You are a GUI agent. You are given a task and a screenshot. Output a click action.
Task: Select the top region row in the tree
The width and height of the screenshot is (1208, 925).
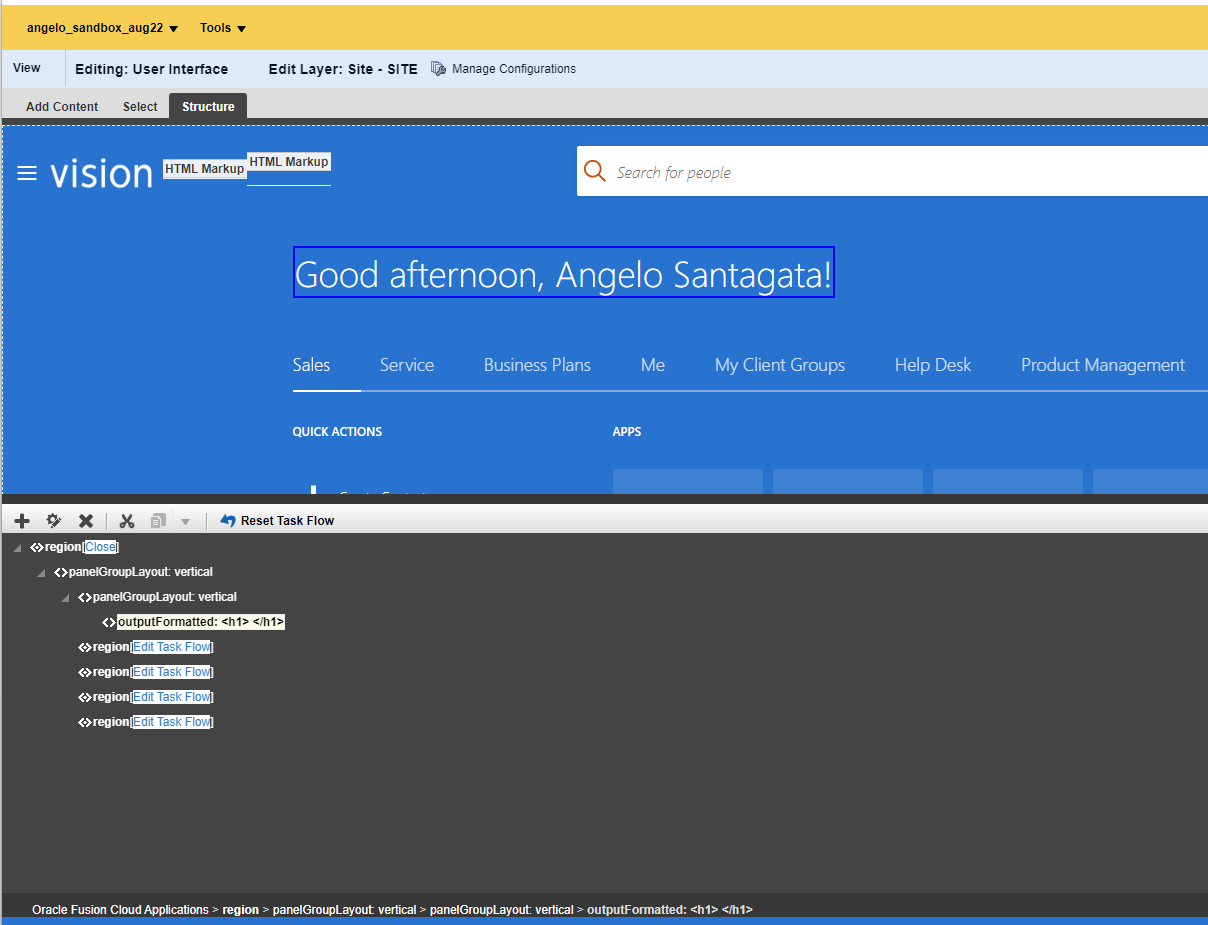[x=62, y=547]
